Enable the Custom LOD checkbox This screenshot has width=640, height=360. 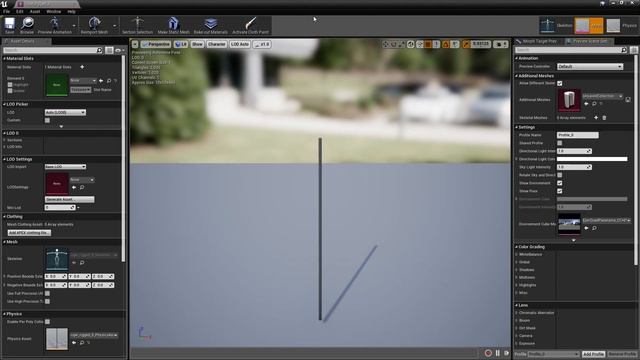47,120
